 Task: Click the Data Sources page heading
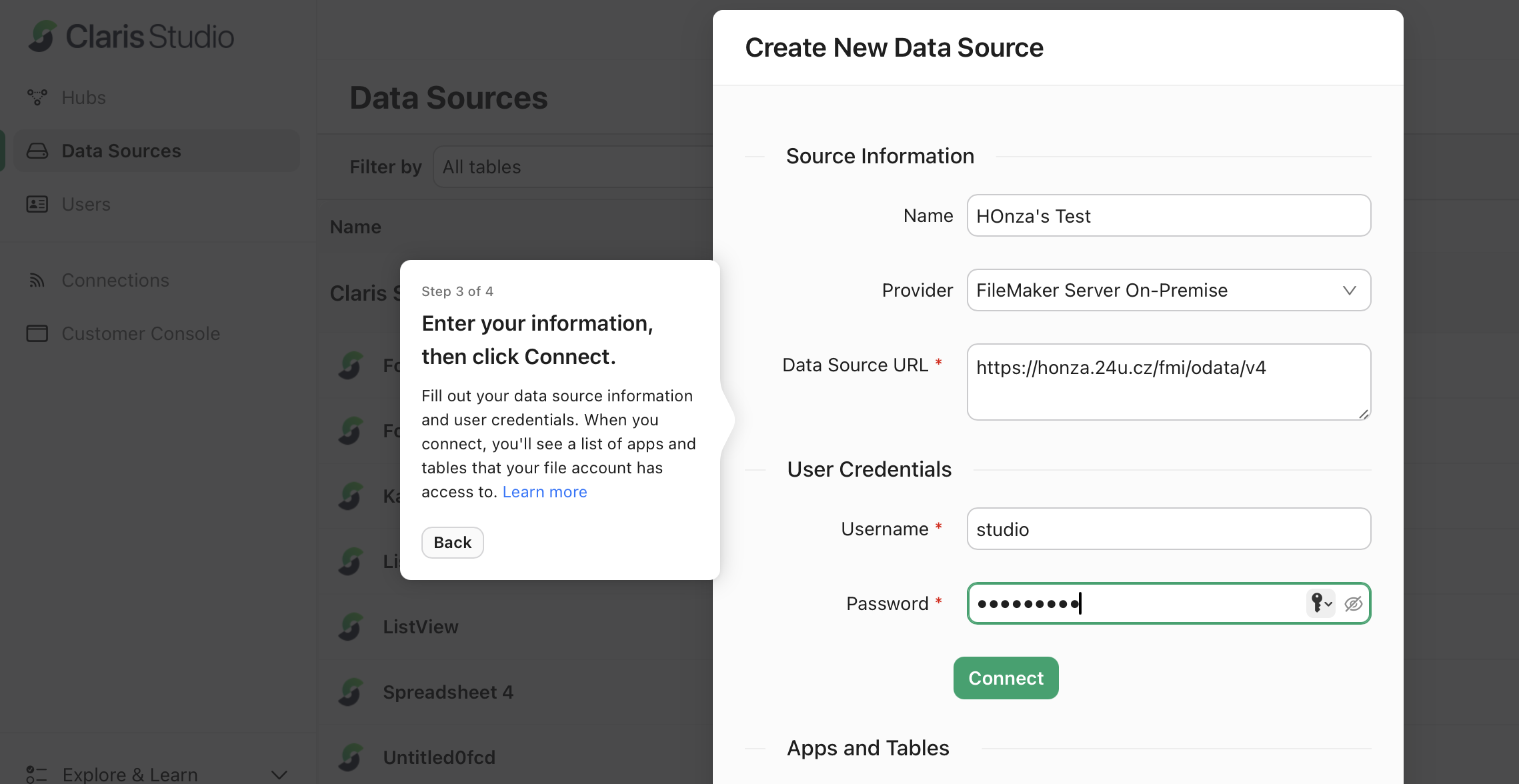pyautogui.click(x=449, y=98)
